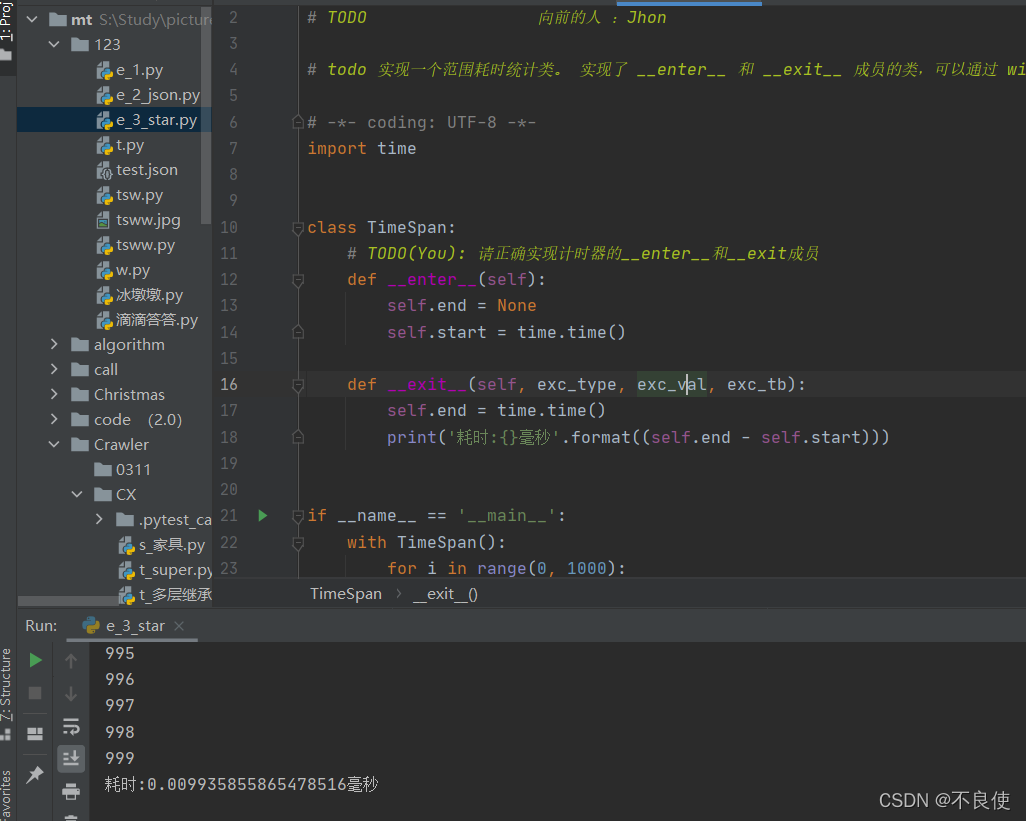Click the 耗时 output line in console
The width and height of the screenshot is (1026, 821).
(x=241, y=784)
